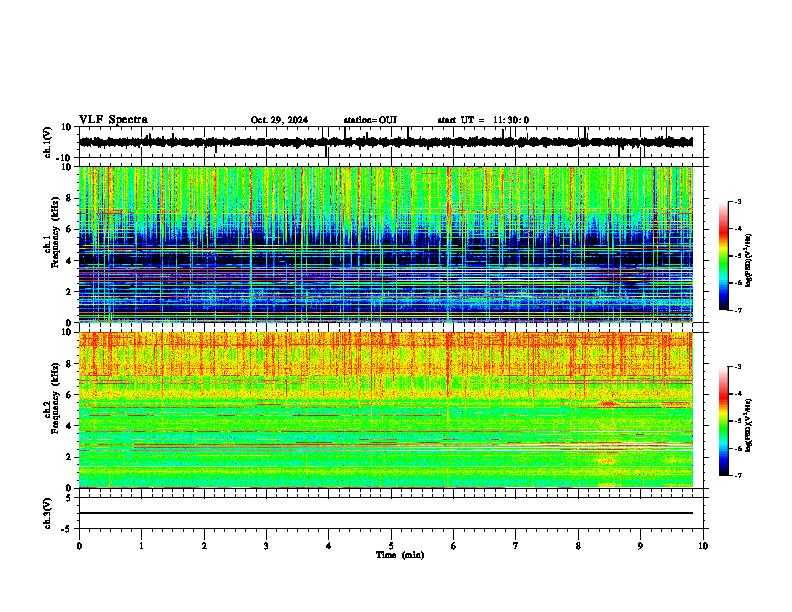Image resolution: width=792 pixels, height=612 pixels.
Task: Click the flat ch.3 voltage trace line
Action: [x=386, y=513]
